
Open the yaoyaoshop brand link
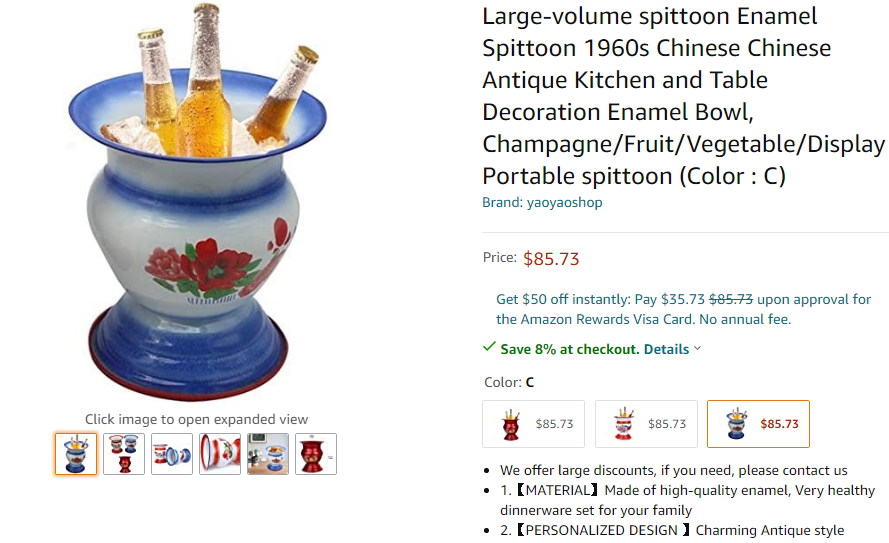pos(564,202)
